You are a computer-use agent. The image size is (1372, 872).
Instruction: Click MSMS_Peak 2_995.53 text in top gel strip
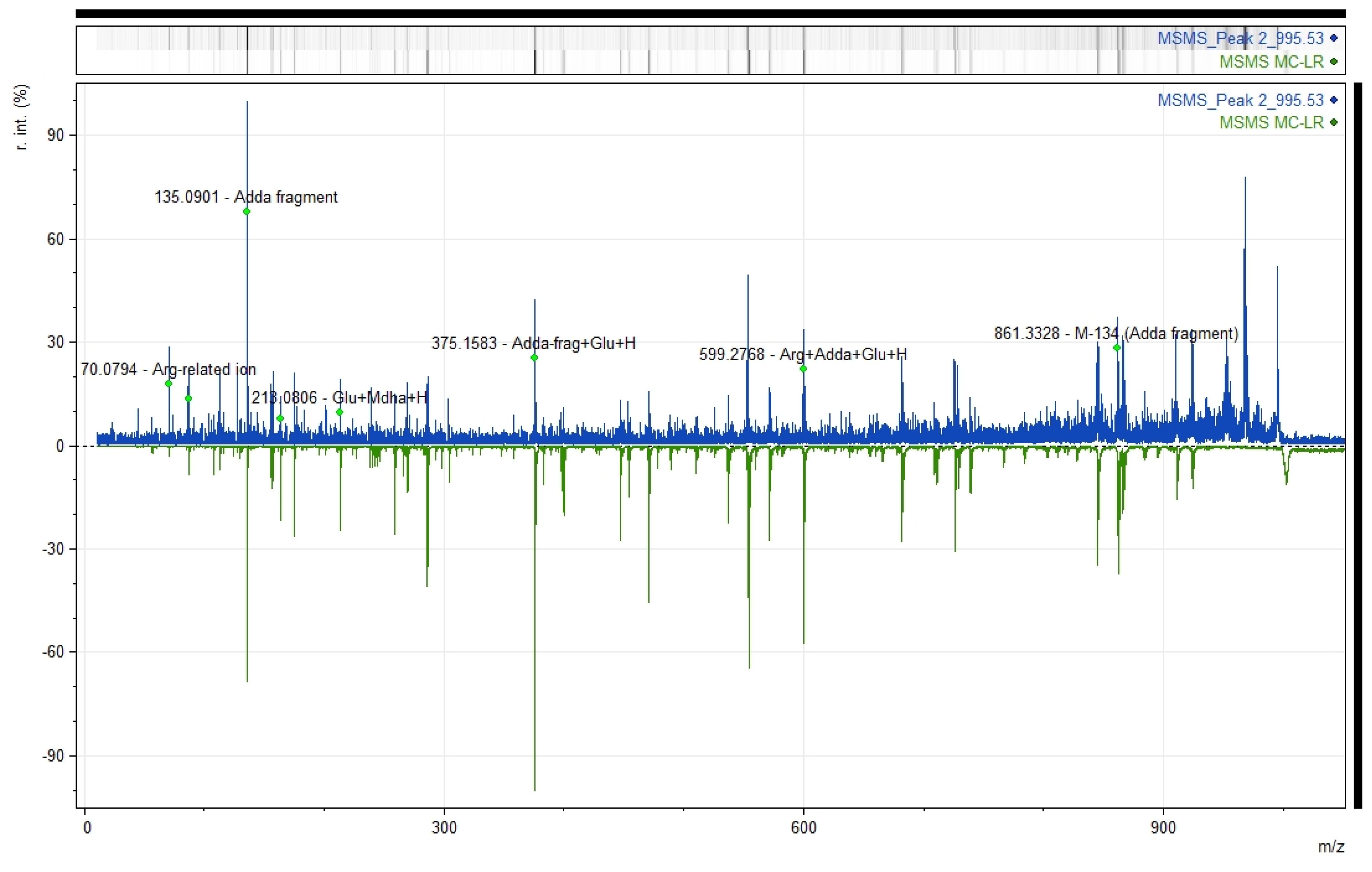coord(1241,38)
